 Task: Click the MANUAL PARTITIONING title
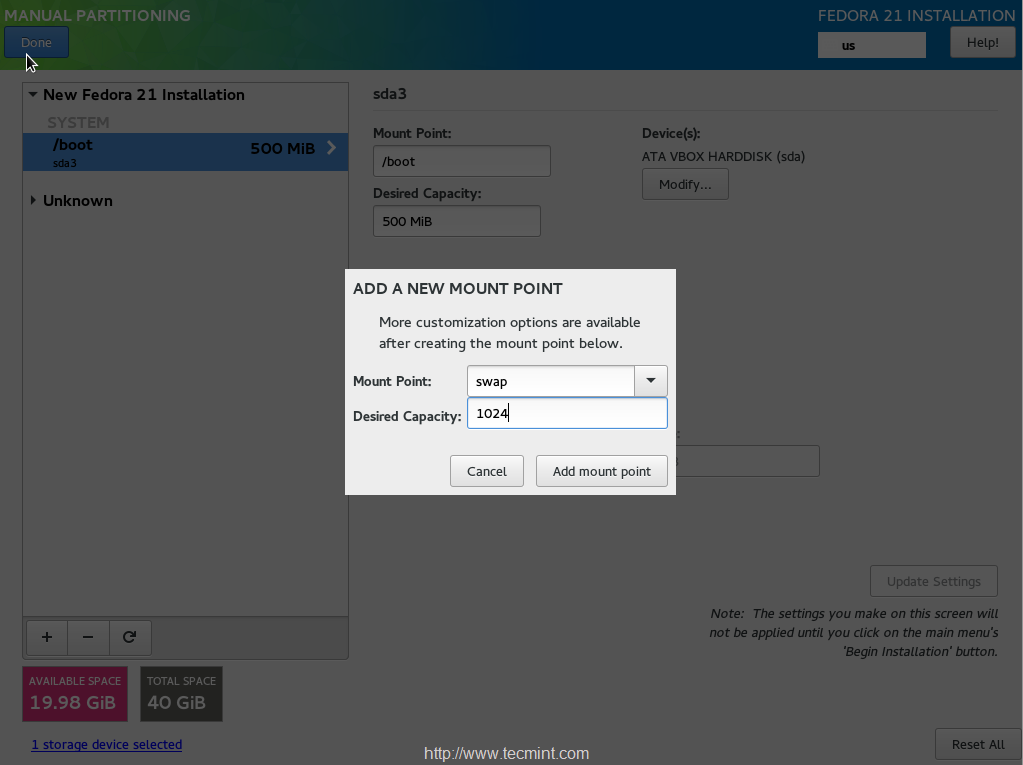[x=97, y=15]
